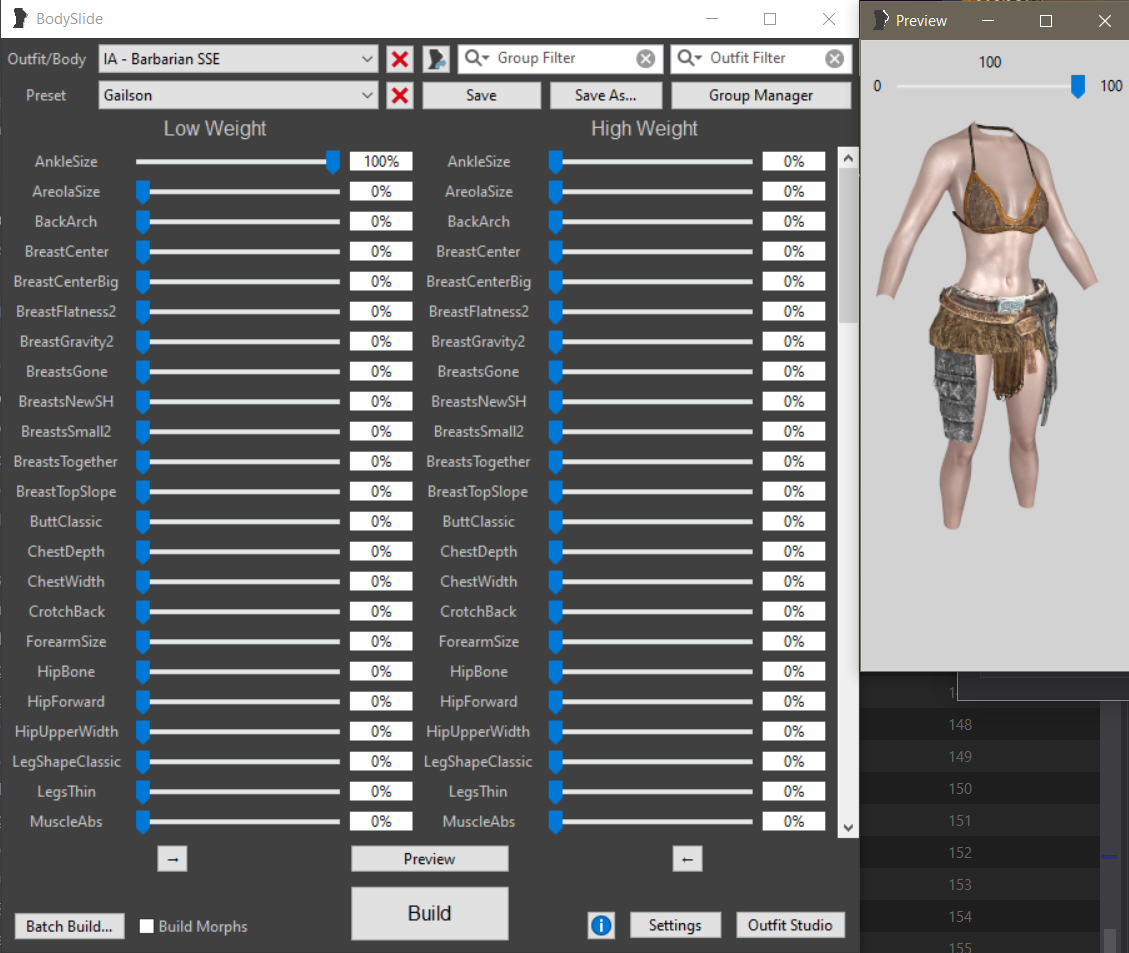Delete the selected outfit with red X
This screenshot has width=1129, height=953.
coord(400,59)
